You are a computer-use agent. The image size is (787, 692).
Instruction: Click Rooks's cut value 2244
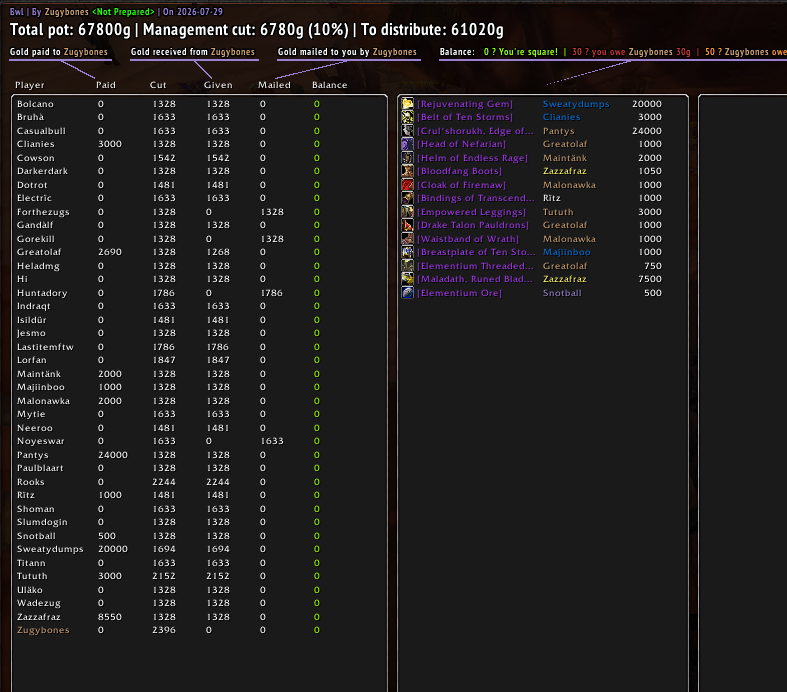(x=164, y=482)
